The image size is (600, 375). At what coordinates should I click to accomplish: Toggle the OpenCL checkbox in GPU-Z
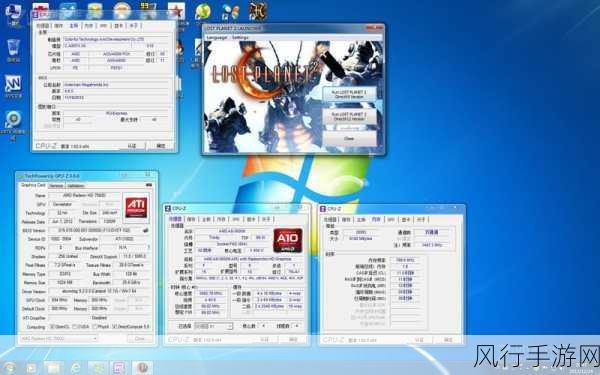coord(53,327)
